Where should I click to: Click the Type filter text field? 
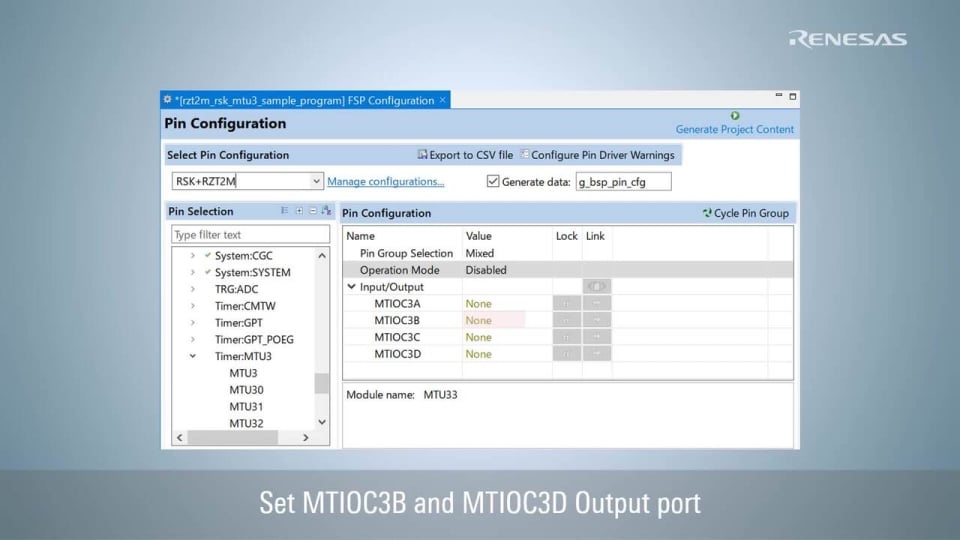[x=250, y=234]
